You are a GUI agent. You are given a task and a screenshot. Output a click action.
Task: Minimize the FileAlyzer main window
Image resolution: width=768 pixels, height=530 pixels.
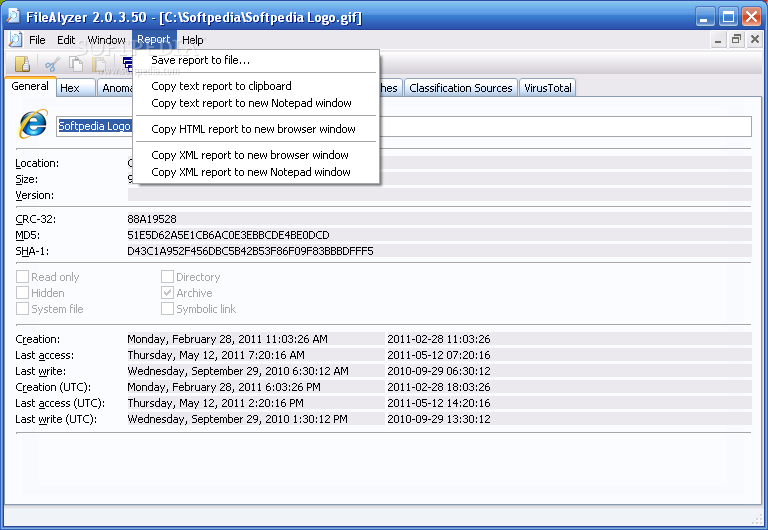point(705,17)
